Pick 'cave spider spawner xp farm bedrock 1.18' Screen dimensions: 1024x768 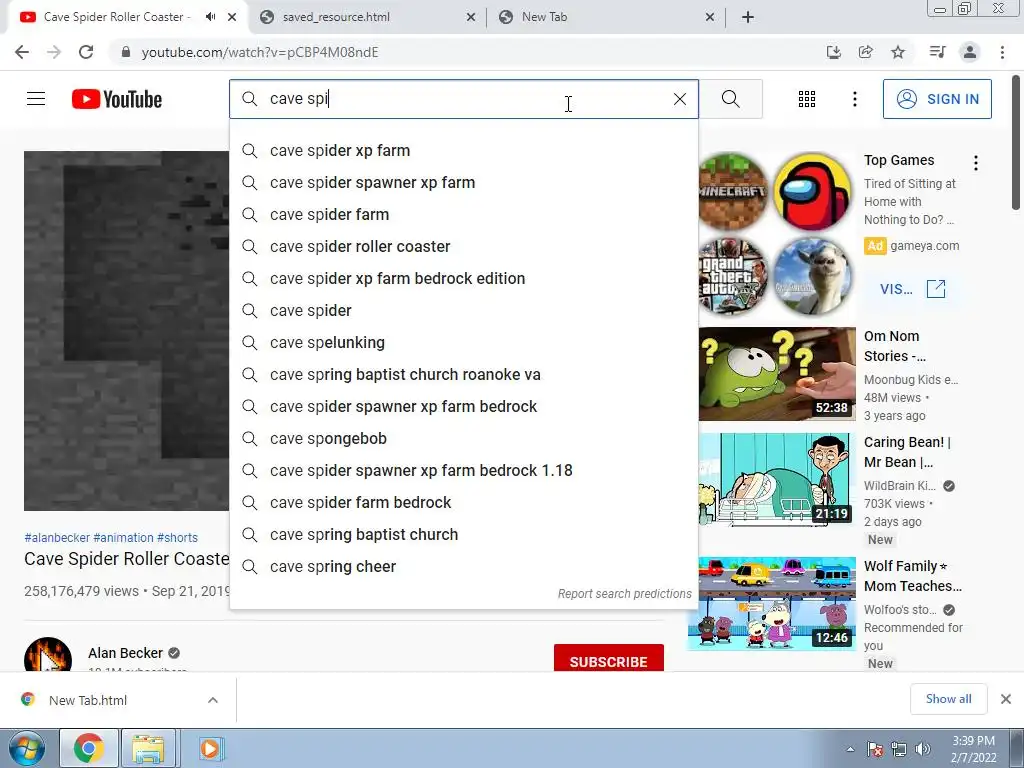pyautogui.click(x=464, y=471)
